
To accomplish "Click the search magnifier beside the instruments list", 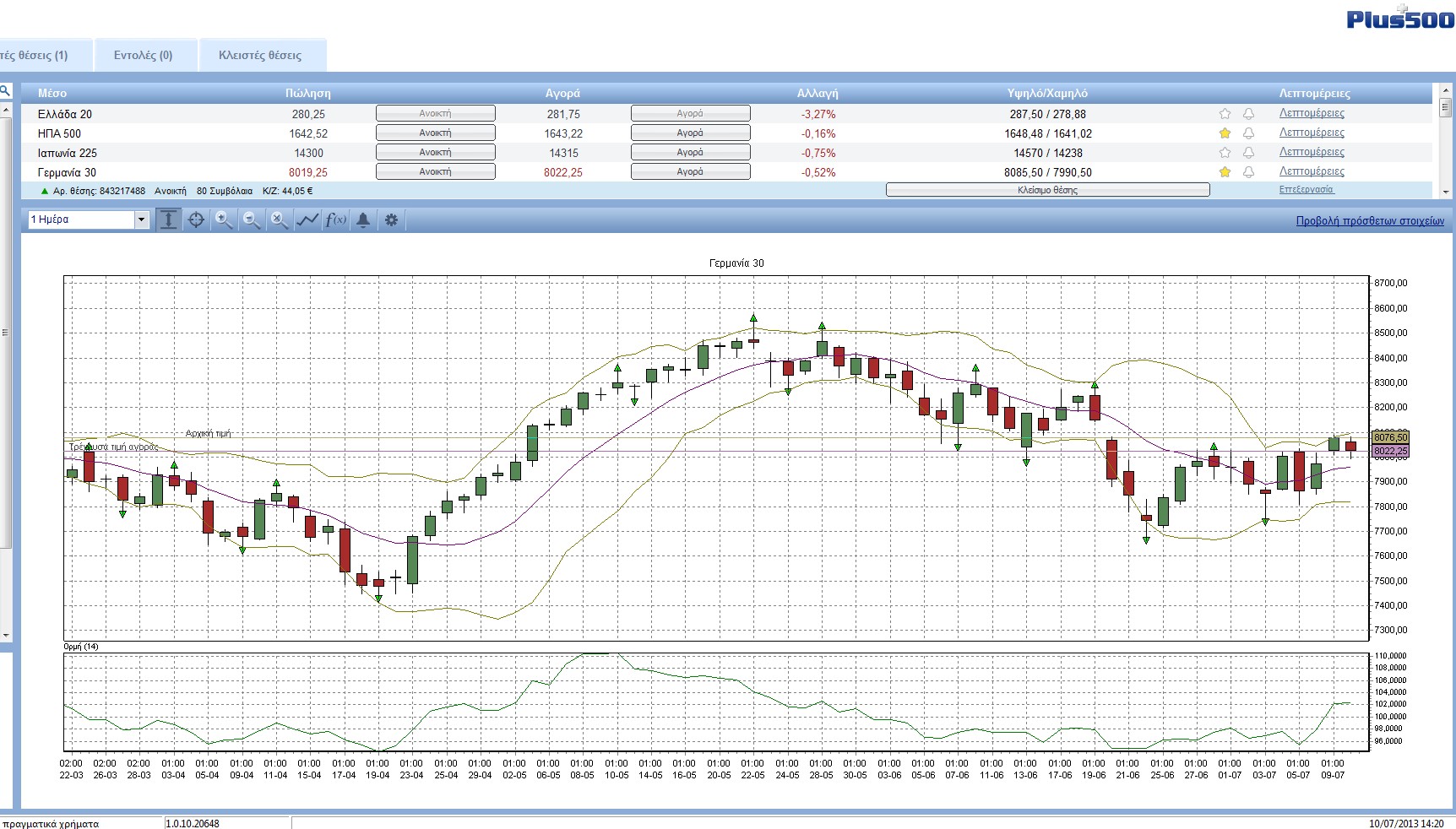I will (x=5, y=90).
